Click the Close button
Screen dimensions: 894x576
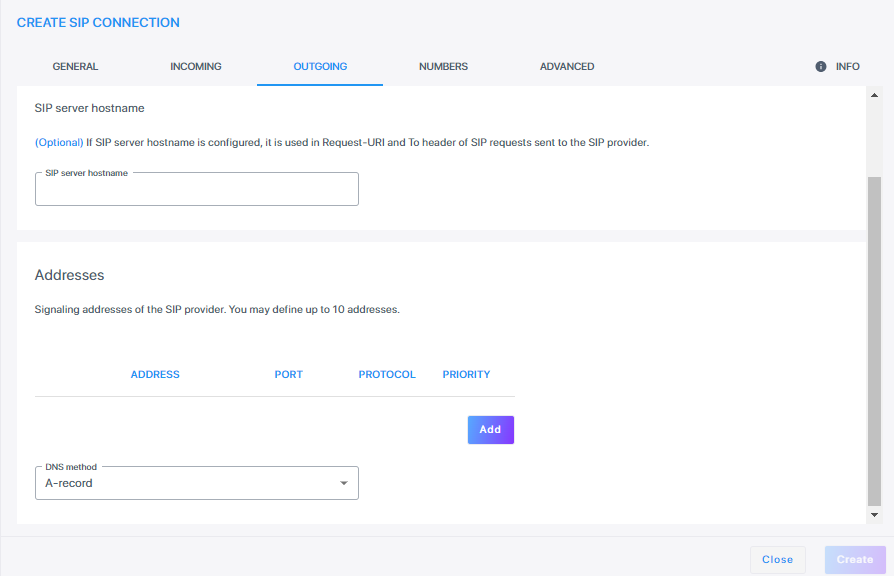click(777, 559)
